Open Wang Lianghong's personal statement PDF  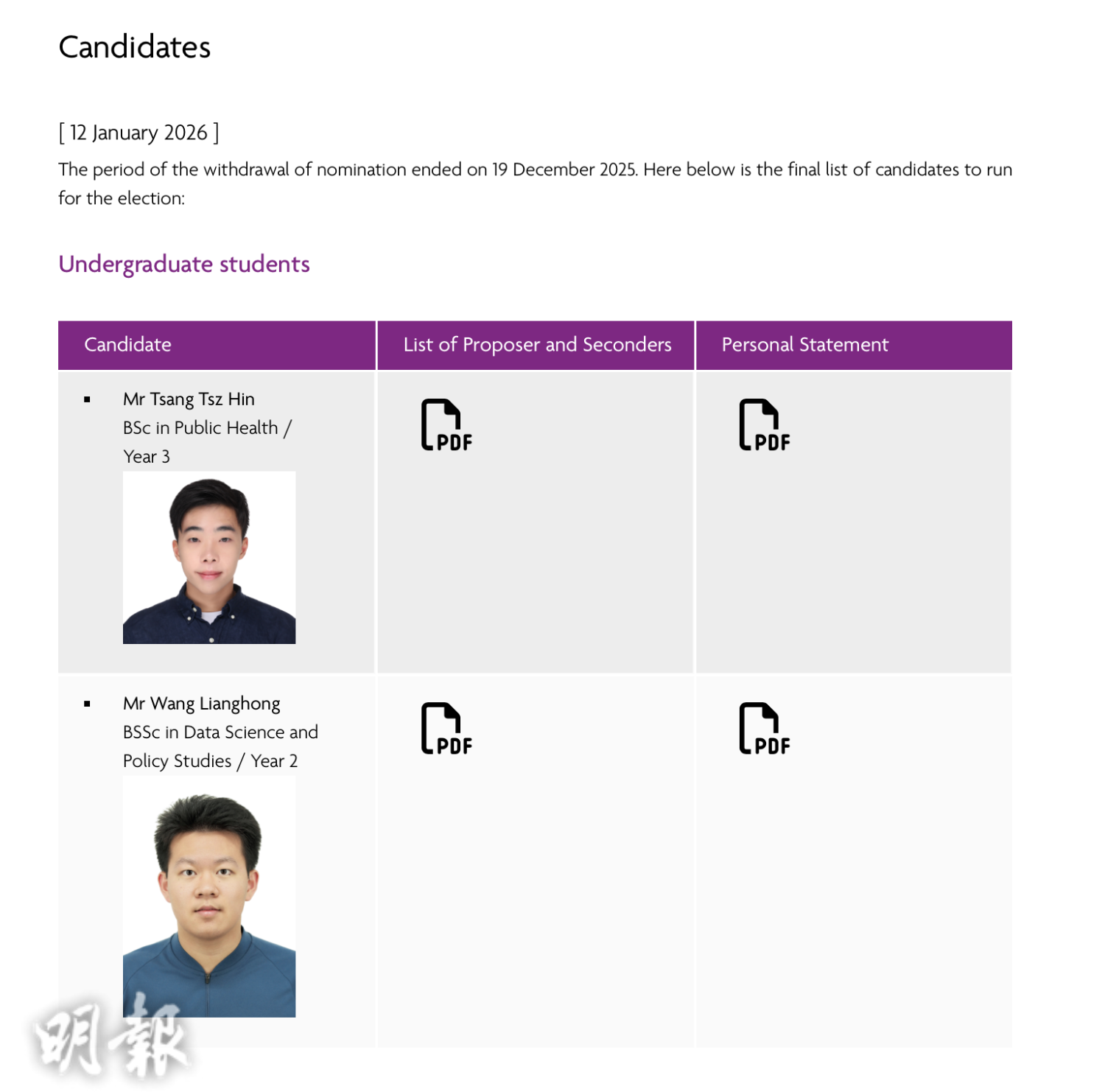(764, 729)
